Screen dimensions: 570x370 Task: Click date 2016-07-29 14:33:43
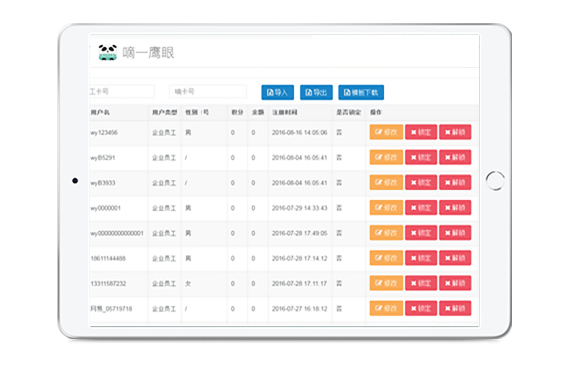300,208
